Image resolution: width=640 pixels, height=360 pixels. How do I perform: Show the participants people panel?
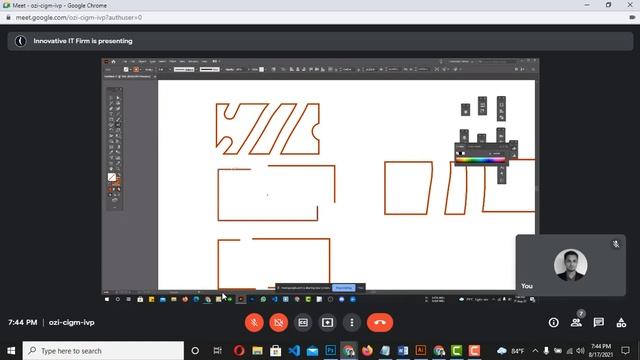point(576,322)
